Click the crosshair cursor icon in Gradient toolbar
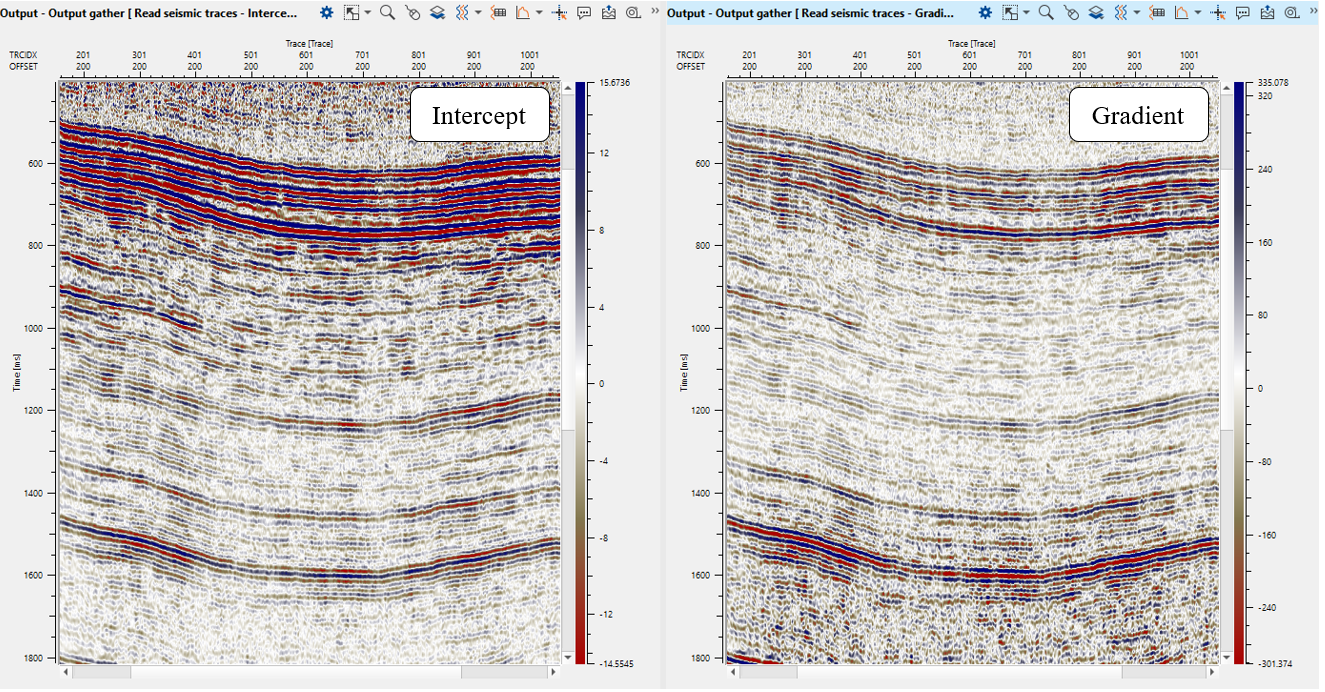 (x=1217, y=13)
